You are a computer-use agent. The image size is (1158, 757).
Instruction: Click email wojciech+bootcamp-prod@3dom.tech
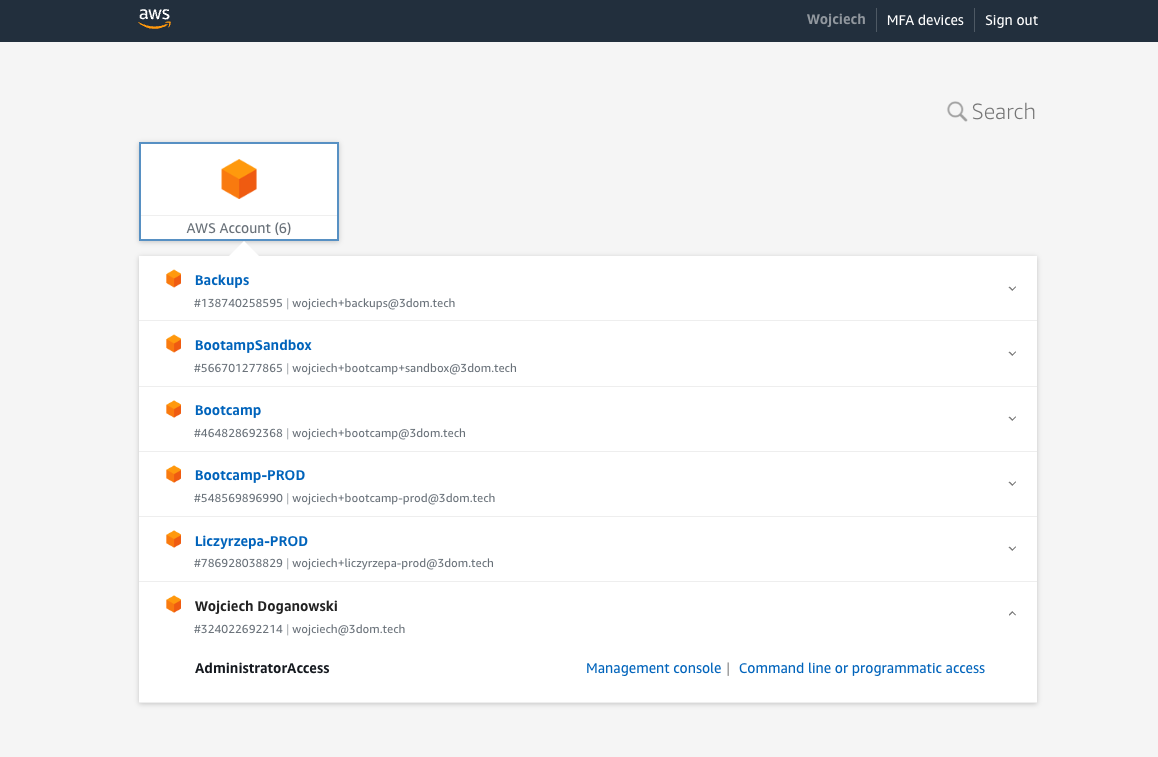click(x=394, y=498)
